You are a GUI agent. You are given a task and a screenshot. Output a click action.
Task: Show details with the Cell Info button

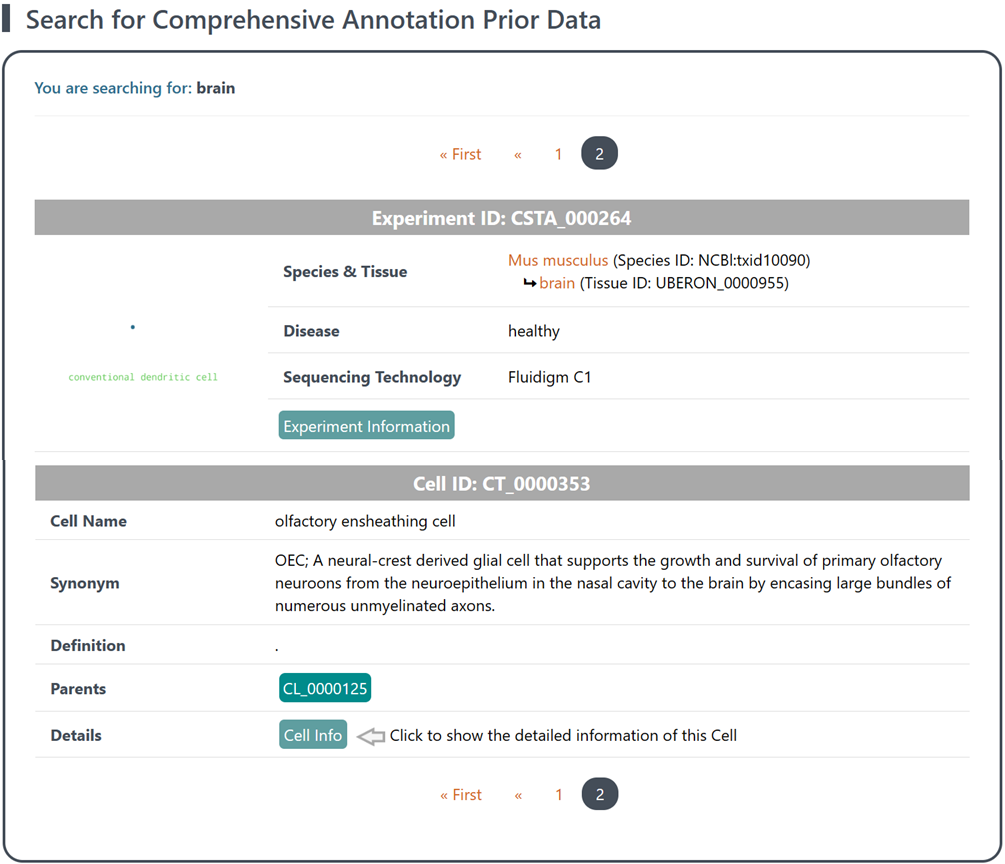click(x=313, y=735)
